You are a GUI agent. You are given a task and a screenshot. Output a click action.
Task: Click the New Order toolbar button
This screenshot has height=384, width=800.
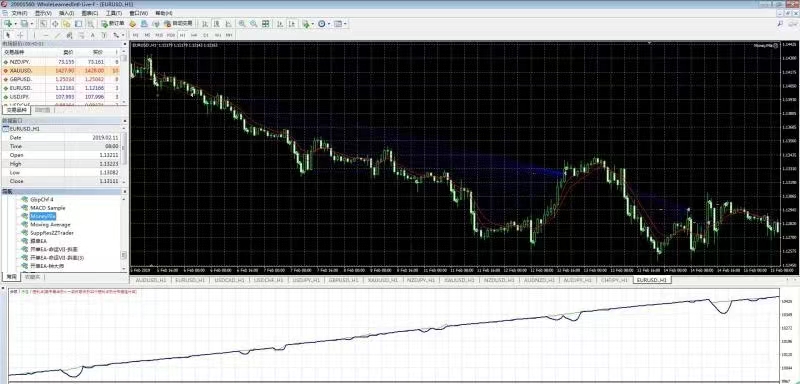(113, 23)
